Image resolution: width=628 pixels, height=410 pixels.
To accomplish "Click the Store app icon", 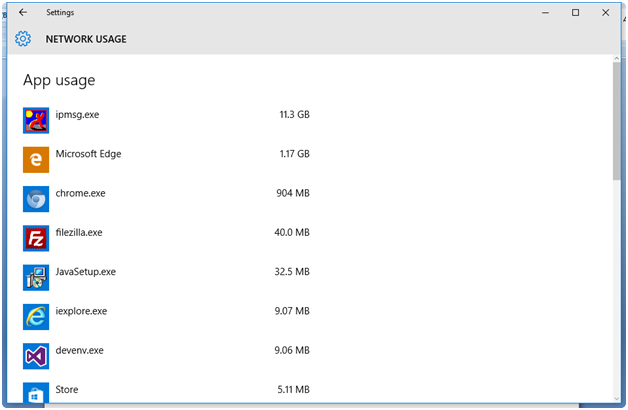I will [36, 392].
